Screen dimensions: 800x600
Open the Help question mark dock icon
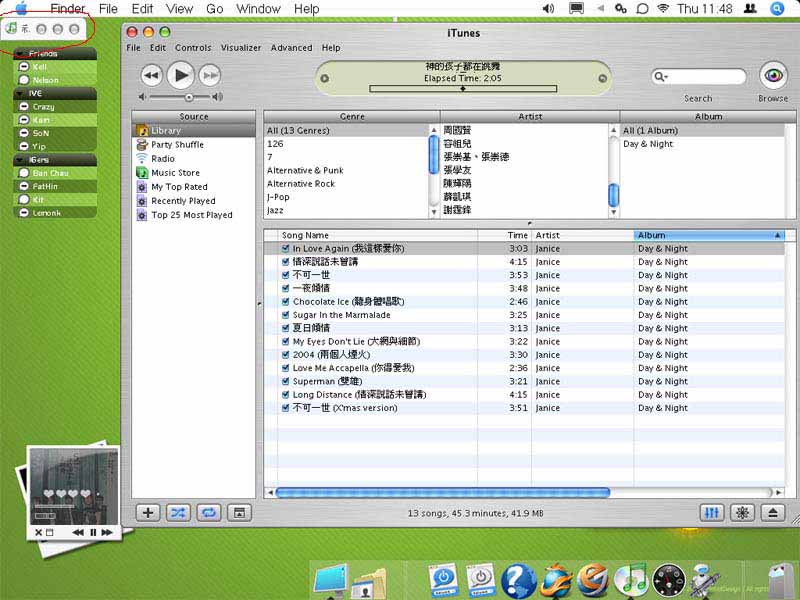518,581
